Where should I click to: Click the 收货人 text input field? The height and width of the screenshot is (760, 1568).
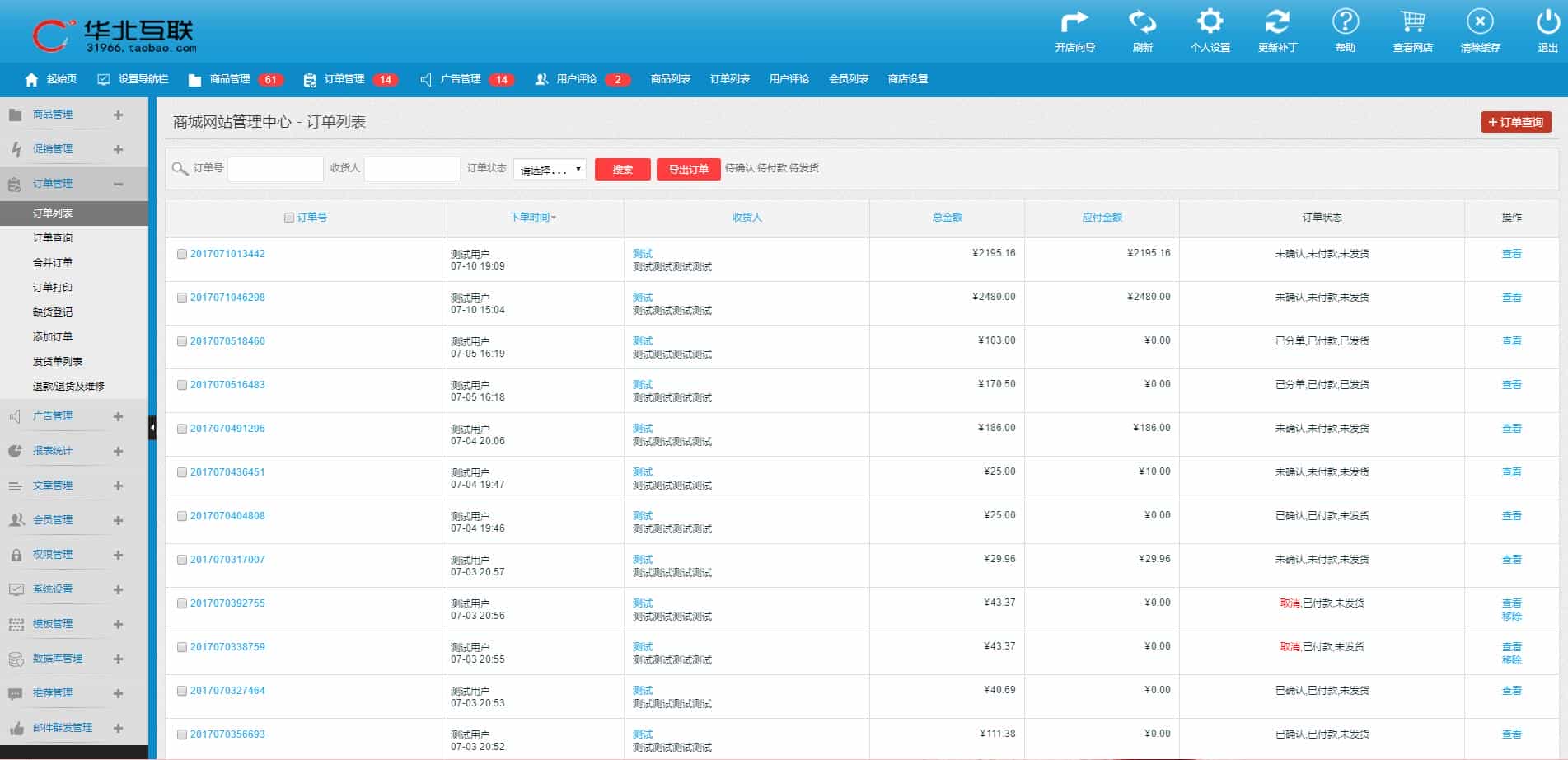click(412, 169)
